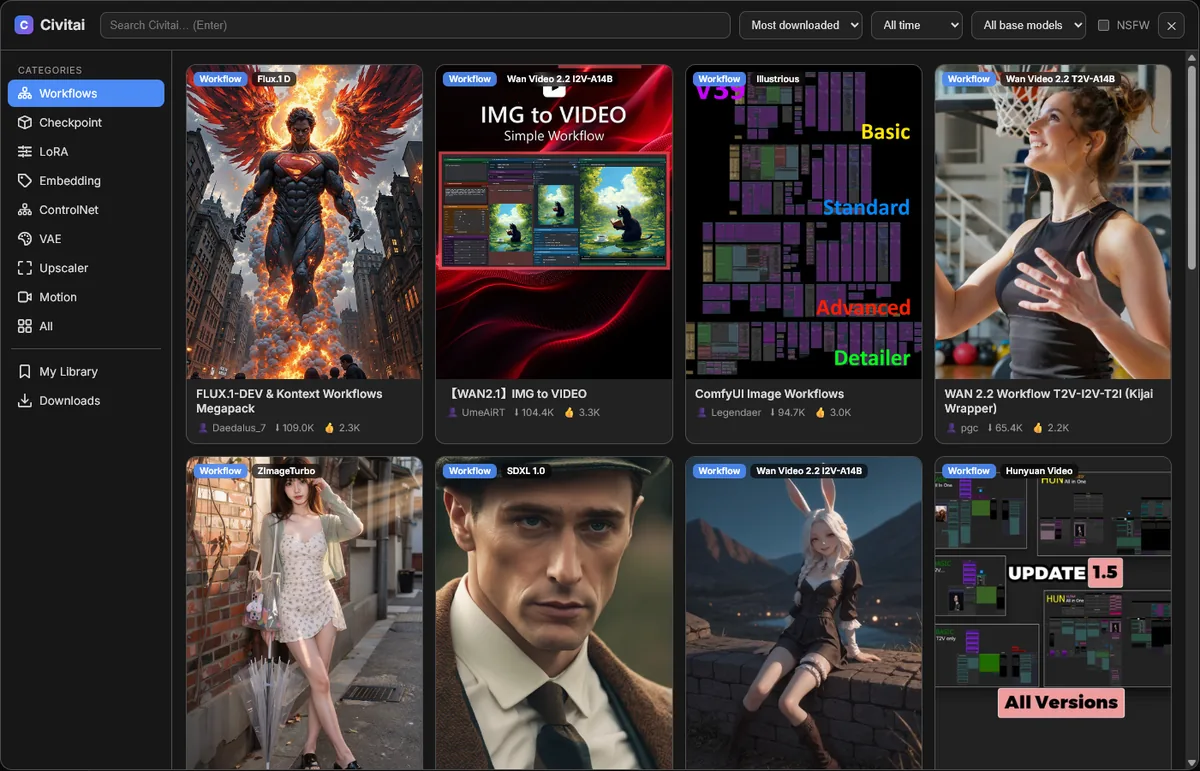
Task: Click thumbs-up icon showing 2.2K
Action: click(1039, 428)
